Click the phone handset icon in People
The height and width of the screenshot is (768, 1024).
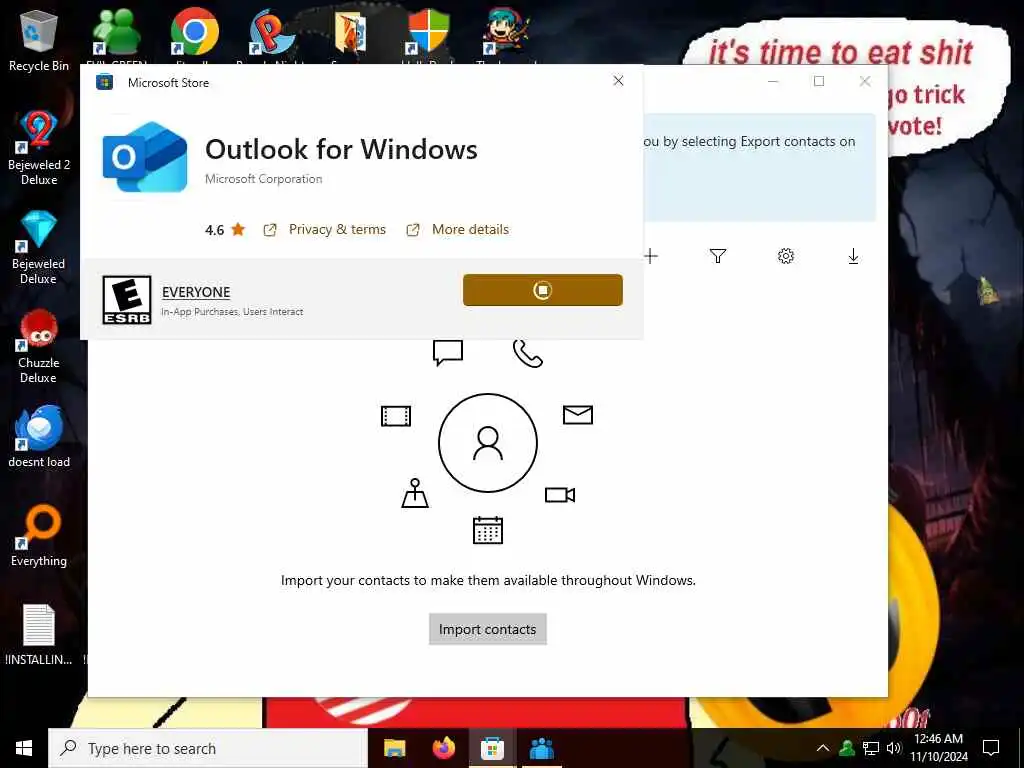(x=528, y=353)
